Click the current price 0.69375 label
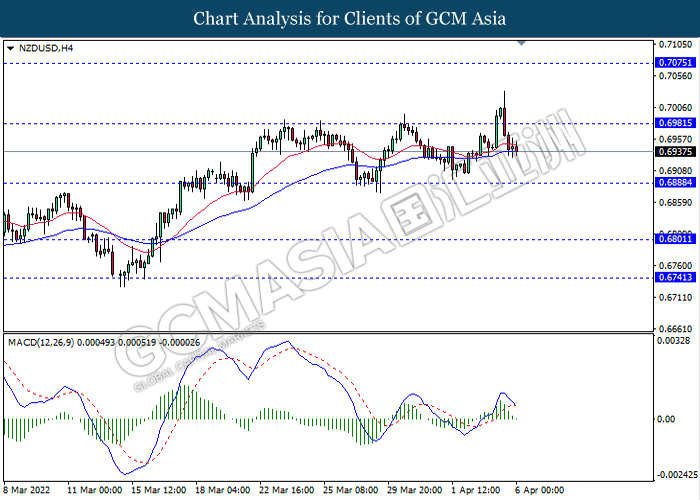This screenshot has width=700, height=500. (x=675, y=152)
